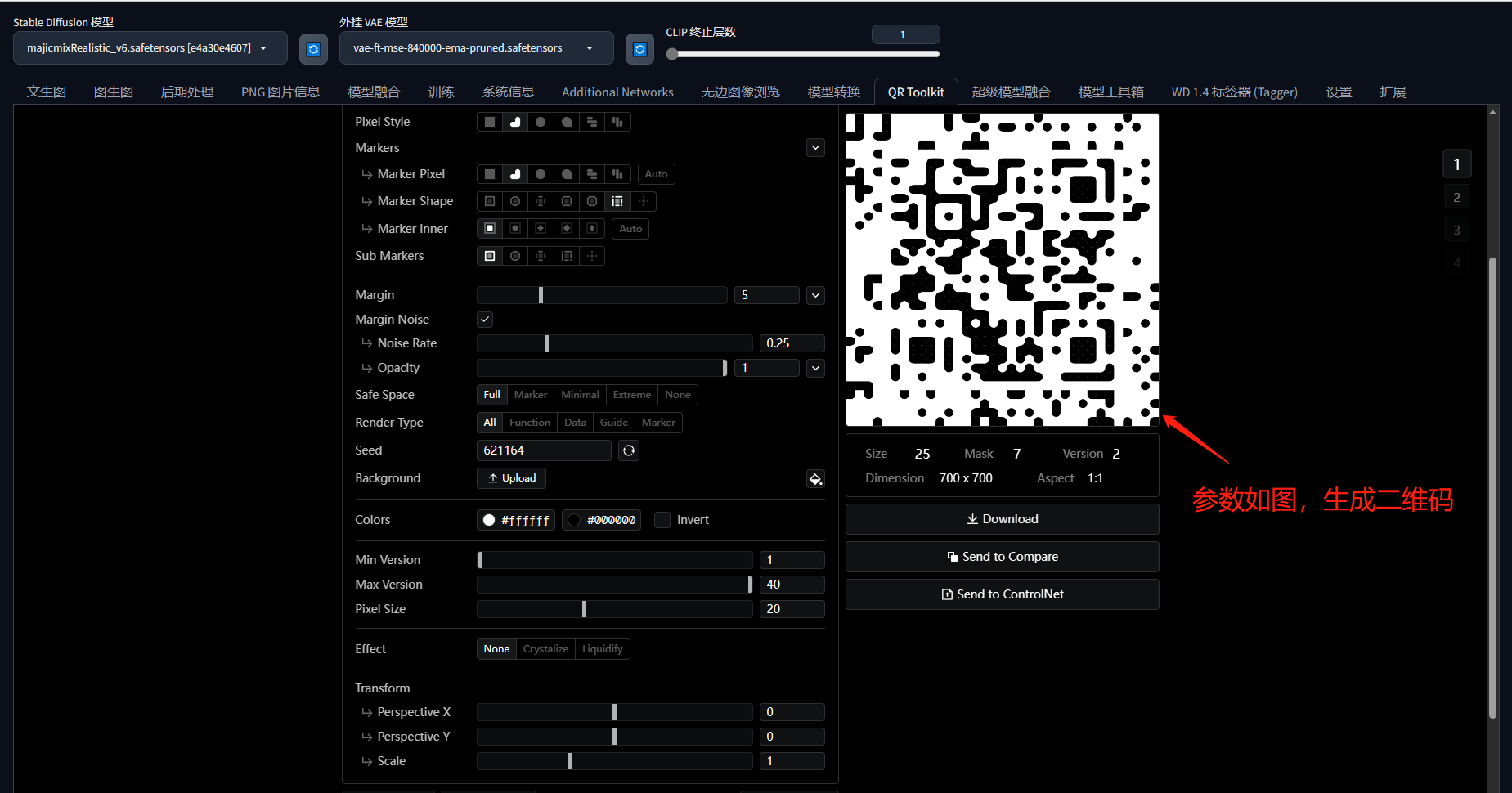Select slot 2 in the side list

coord(1456,198)
